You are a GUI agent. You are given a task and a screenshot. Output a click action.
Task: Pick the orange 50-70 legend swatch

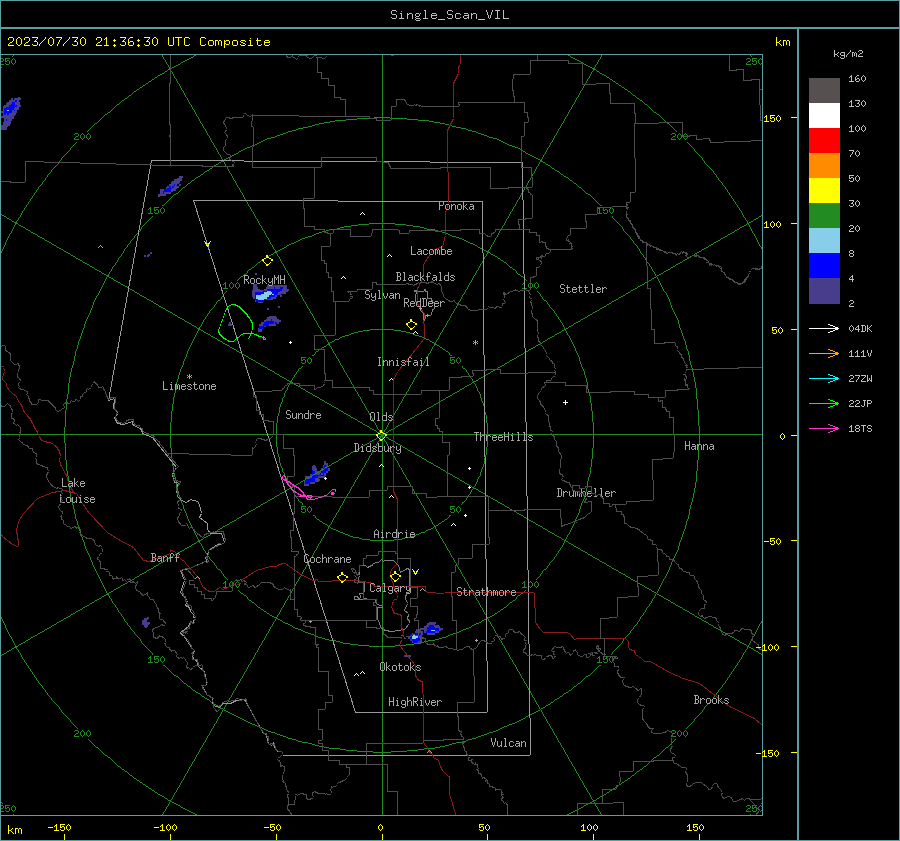tap(824, 165)
